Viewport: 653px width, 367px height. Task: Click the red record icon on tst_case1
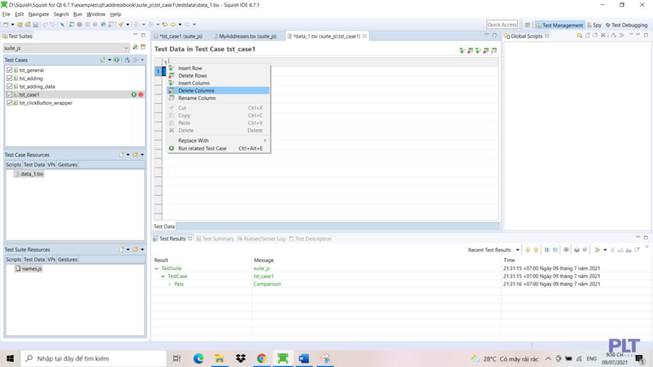(141, 95)
